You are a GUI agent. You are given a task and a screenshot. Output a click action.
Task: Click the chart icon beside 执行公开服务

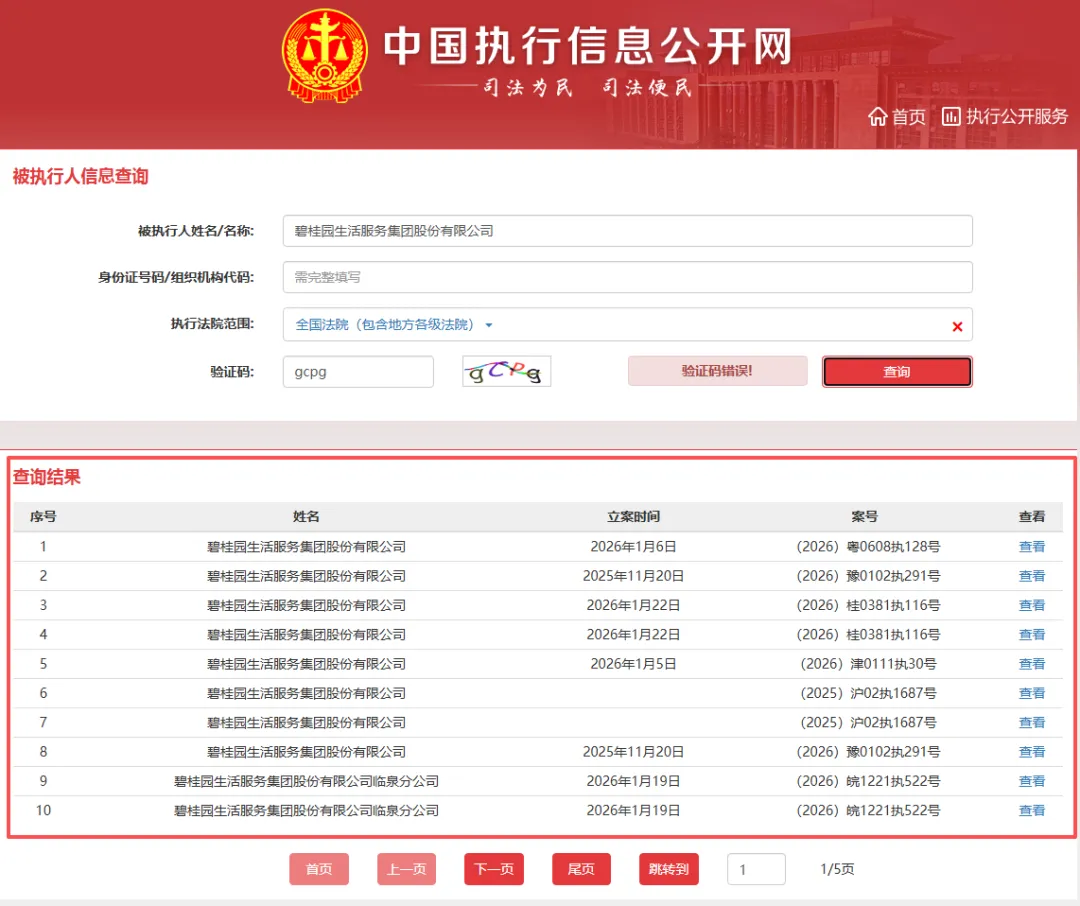click(x=951, y=116)
